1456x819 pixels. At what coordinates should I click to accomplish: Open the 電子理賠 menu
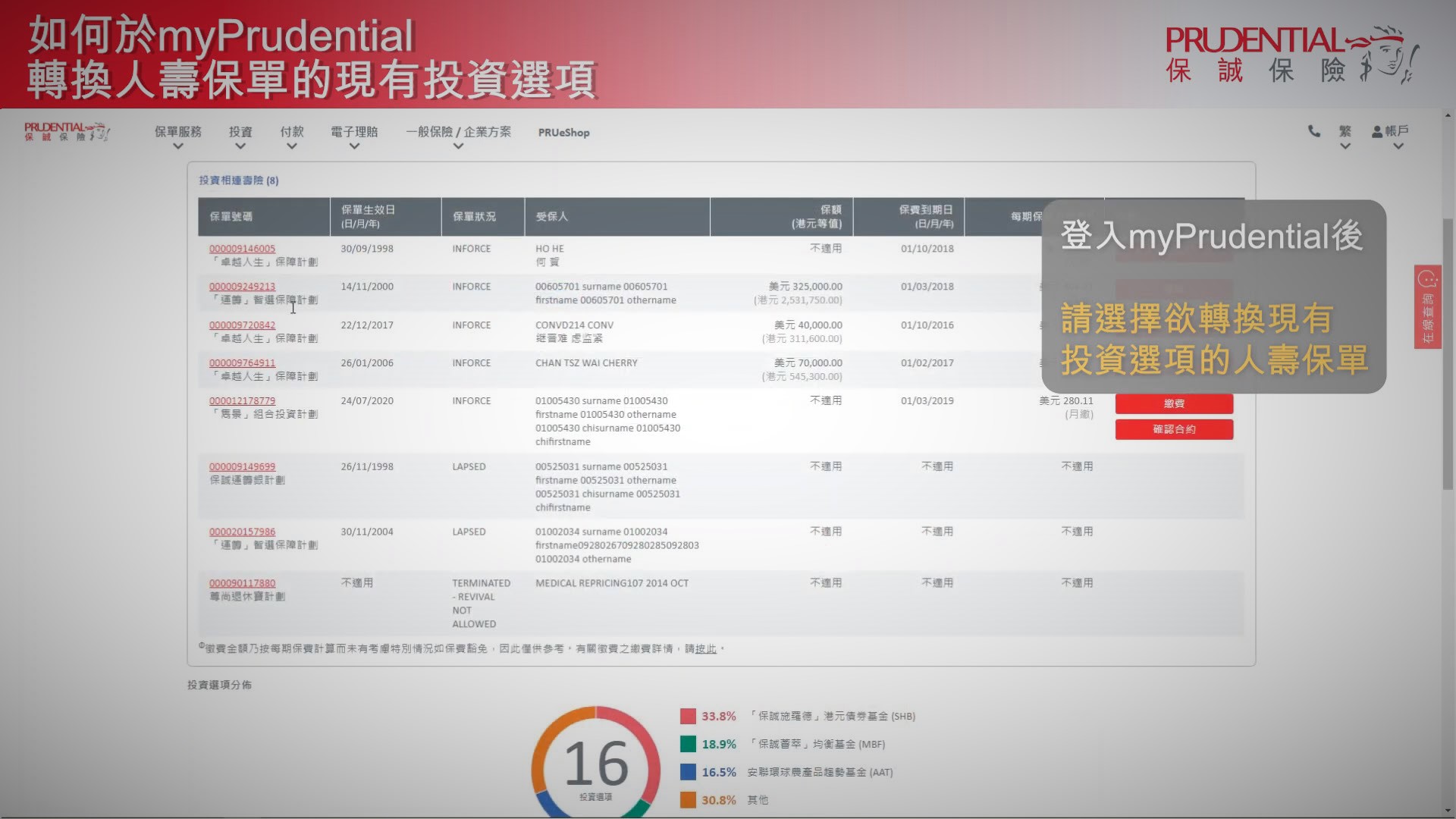pyautogui.click(x=354, y=132)
